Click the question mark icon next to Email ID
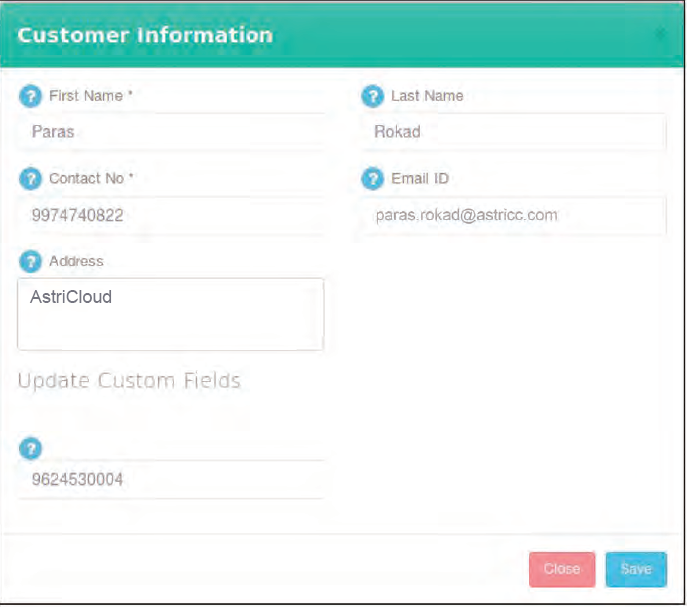The width and height of the screenshot is (687, 607). pos(372,180)
